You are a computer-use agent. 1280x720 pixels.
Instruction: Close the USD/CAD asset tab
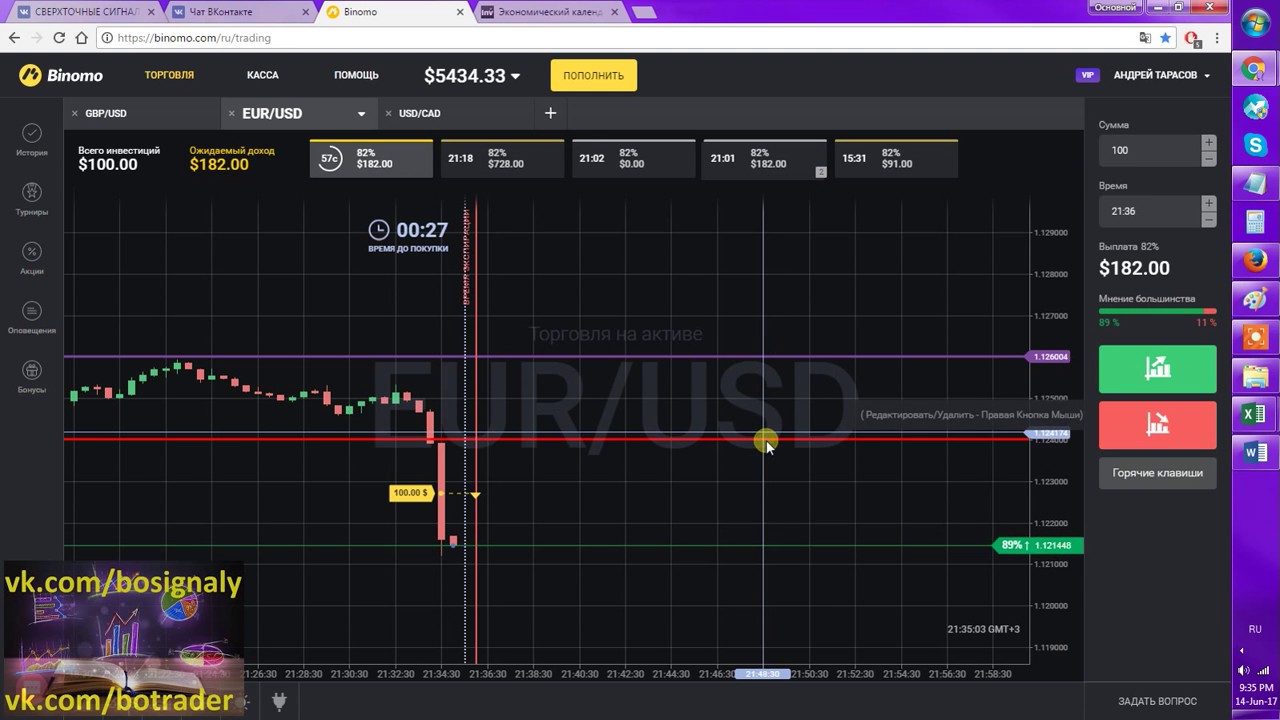pos(388,114)
